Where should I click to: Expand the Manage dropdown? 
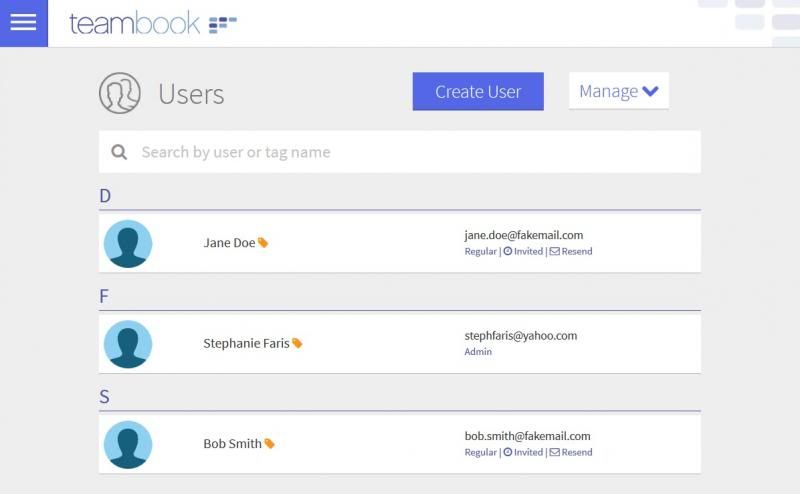pos(619,91)
